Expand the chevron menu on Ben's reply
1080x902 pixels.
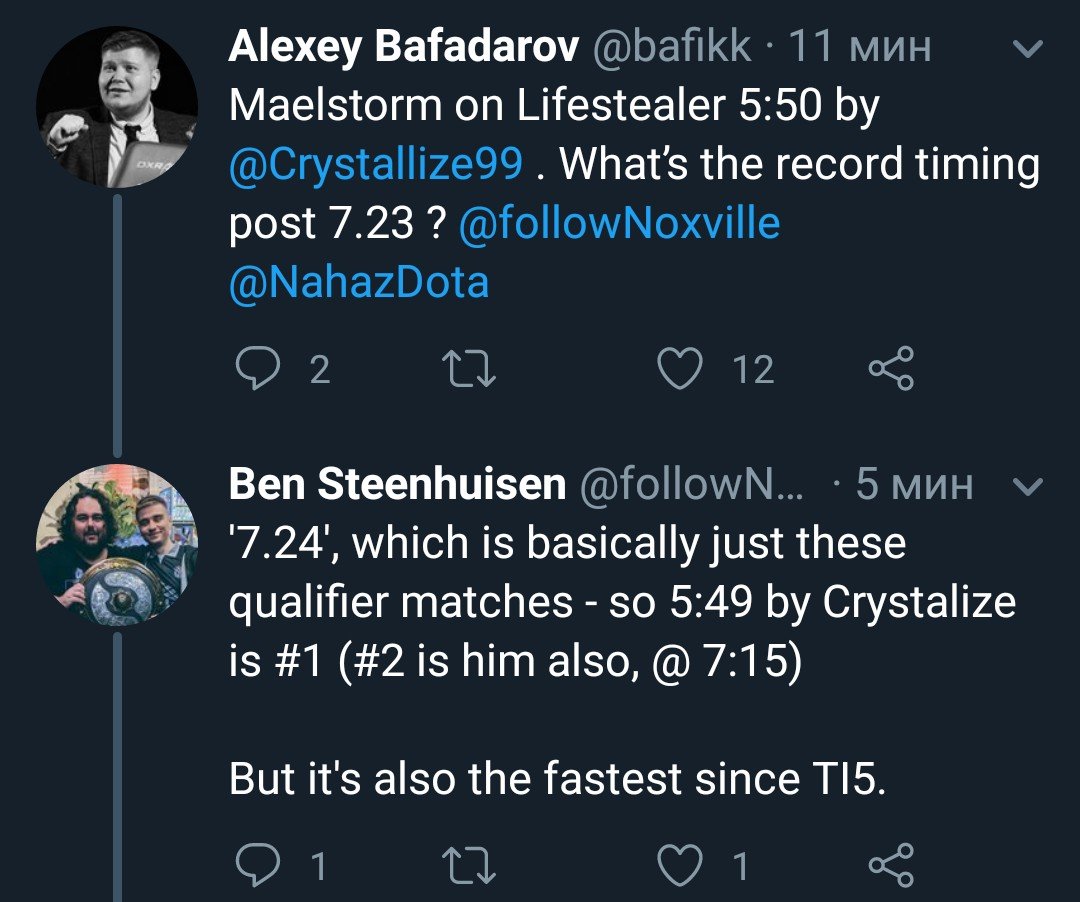coord(1028,486)
